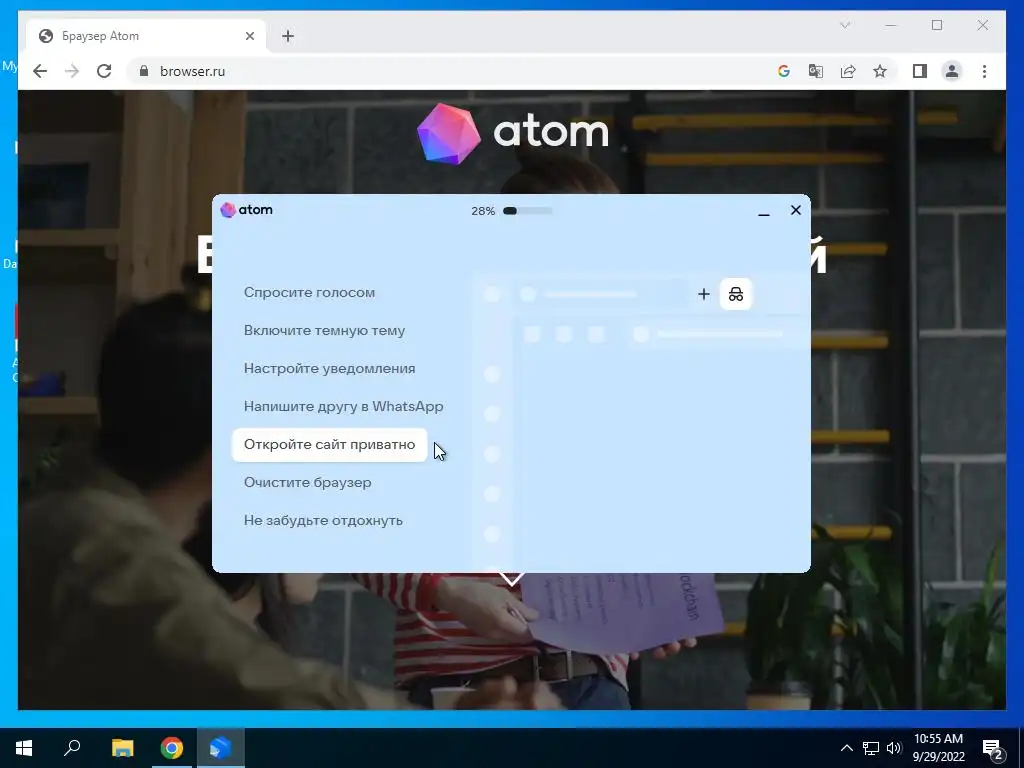Show hidden system tray icons
The width and height of the screenshot is (1024, 768).
(846, 748)
